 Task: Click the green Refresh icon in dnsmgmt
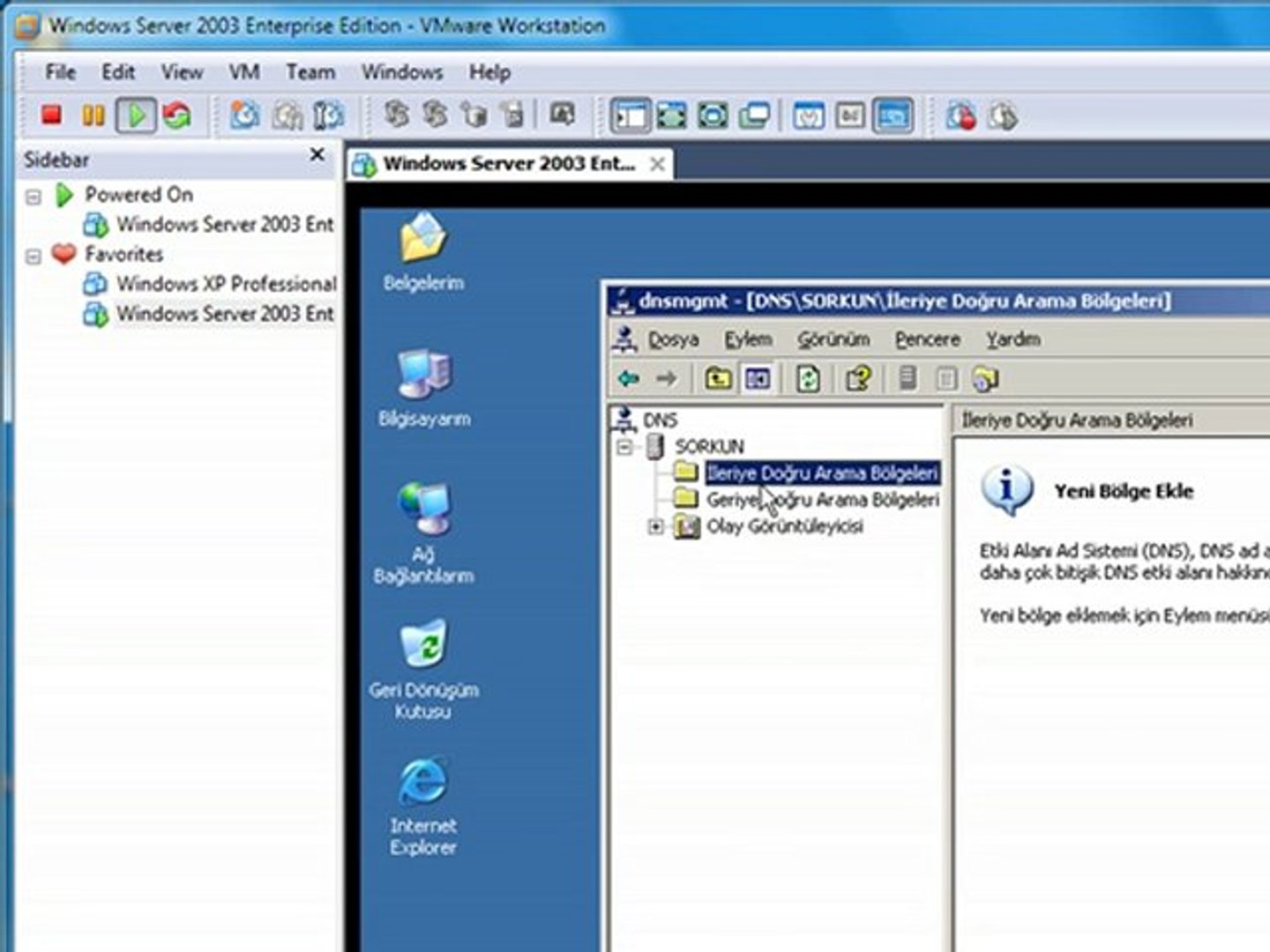pyautogui.click(x=808, y=379)
